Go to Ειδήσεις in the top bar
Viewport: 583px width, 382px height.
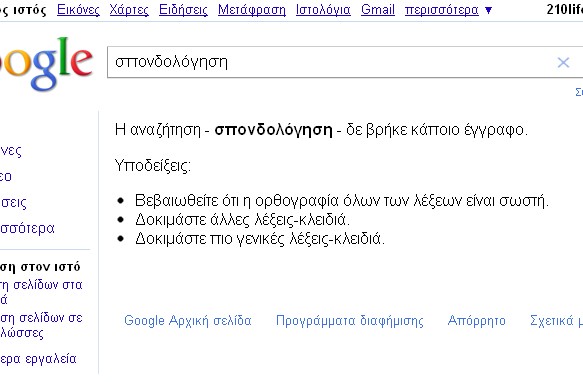(183, 10)
